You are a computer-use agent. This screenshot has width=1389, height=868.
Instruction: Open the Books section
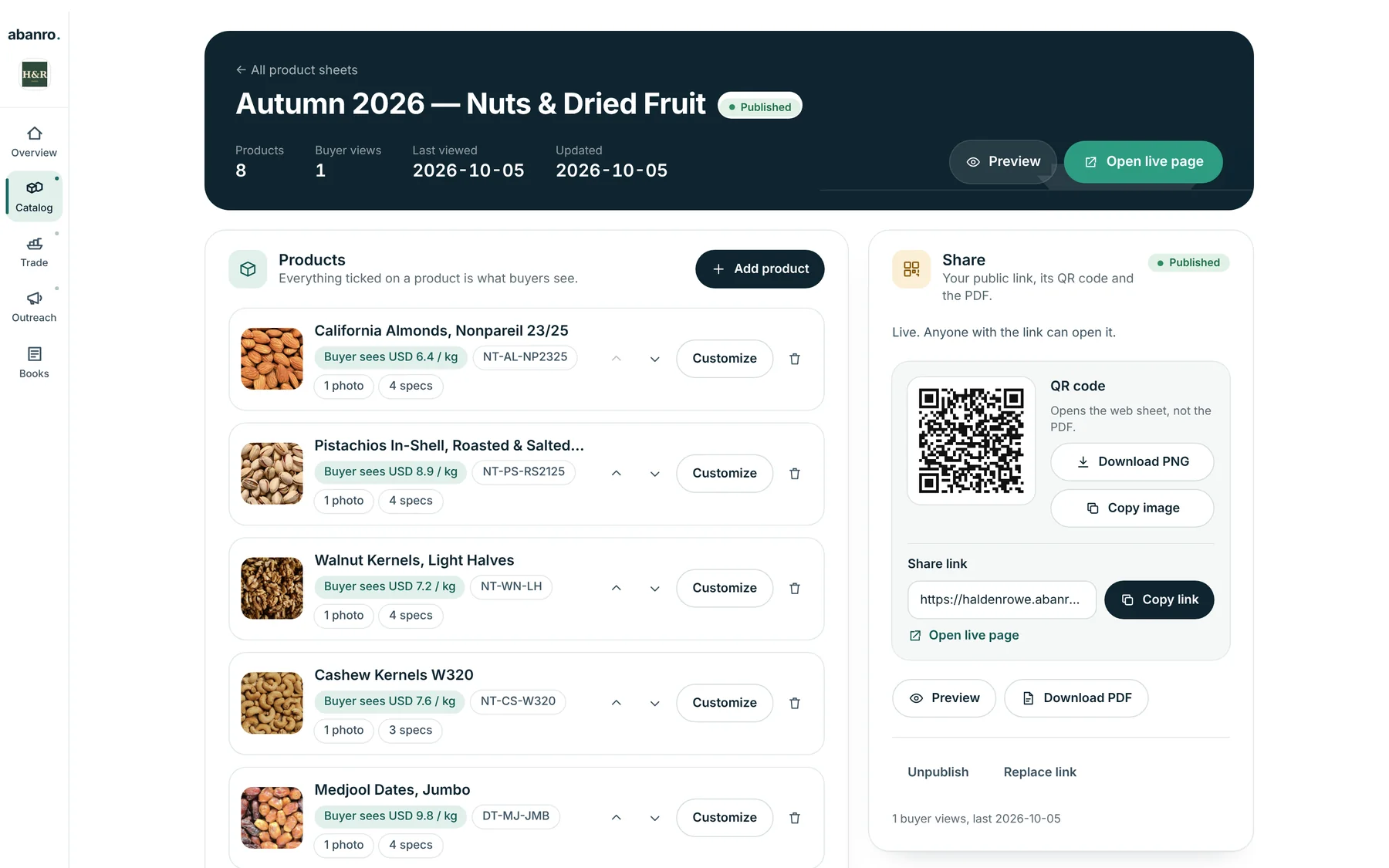coord(34,363)
